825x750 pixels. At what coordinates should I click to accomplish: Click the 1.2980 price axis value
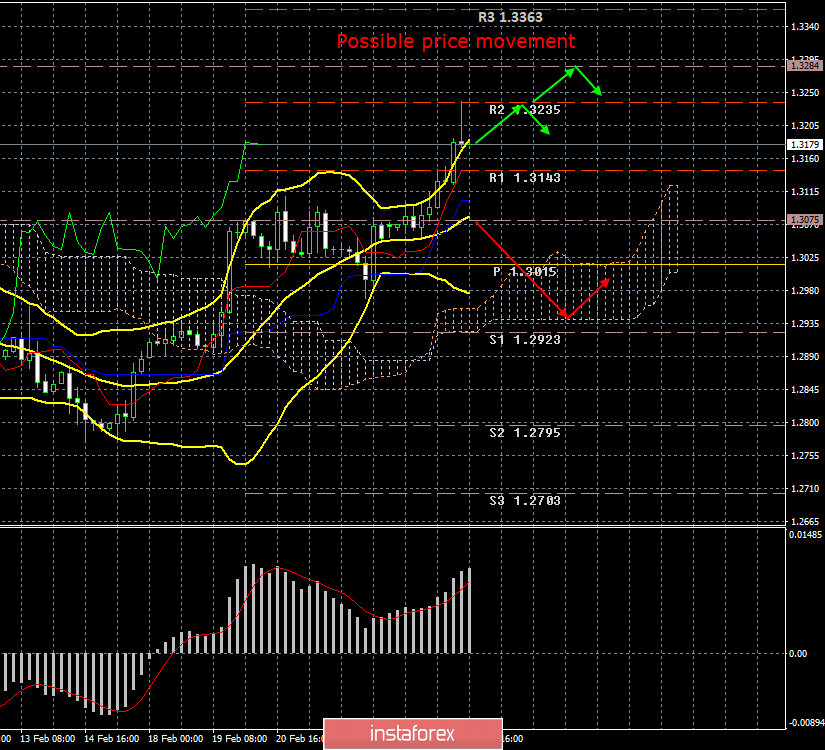[x=805, y=291]
